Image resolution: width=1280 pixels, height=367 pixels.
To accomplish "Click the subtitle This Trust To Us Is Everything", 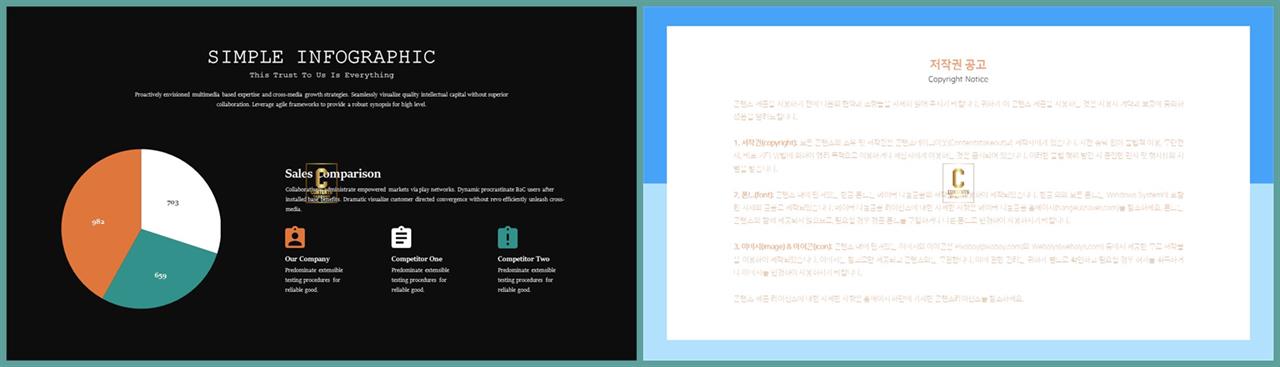I will [322, 75].
